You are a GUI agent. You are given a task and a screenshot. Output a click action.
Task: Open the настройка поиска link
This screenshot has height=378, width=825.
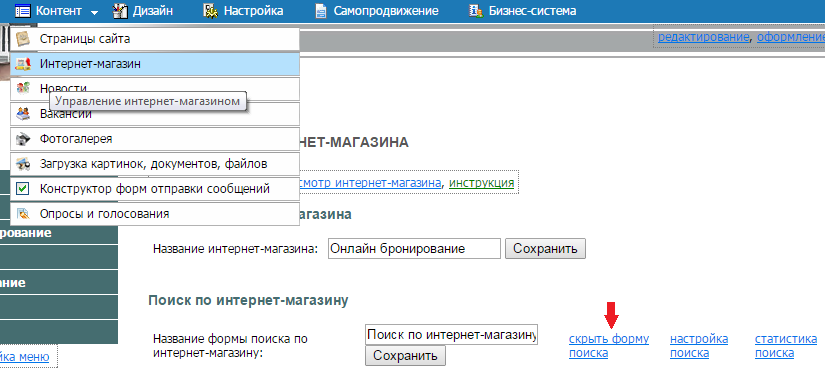[699, 346]
